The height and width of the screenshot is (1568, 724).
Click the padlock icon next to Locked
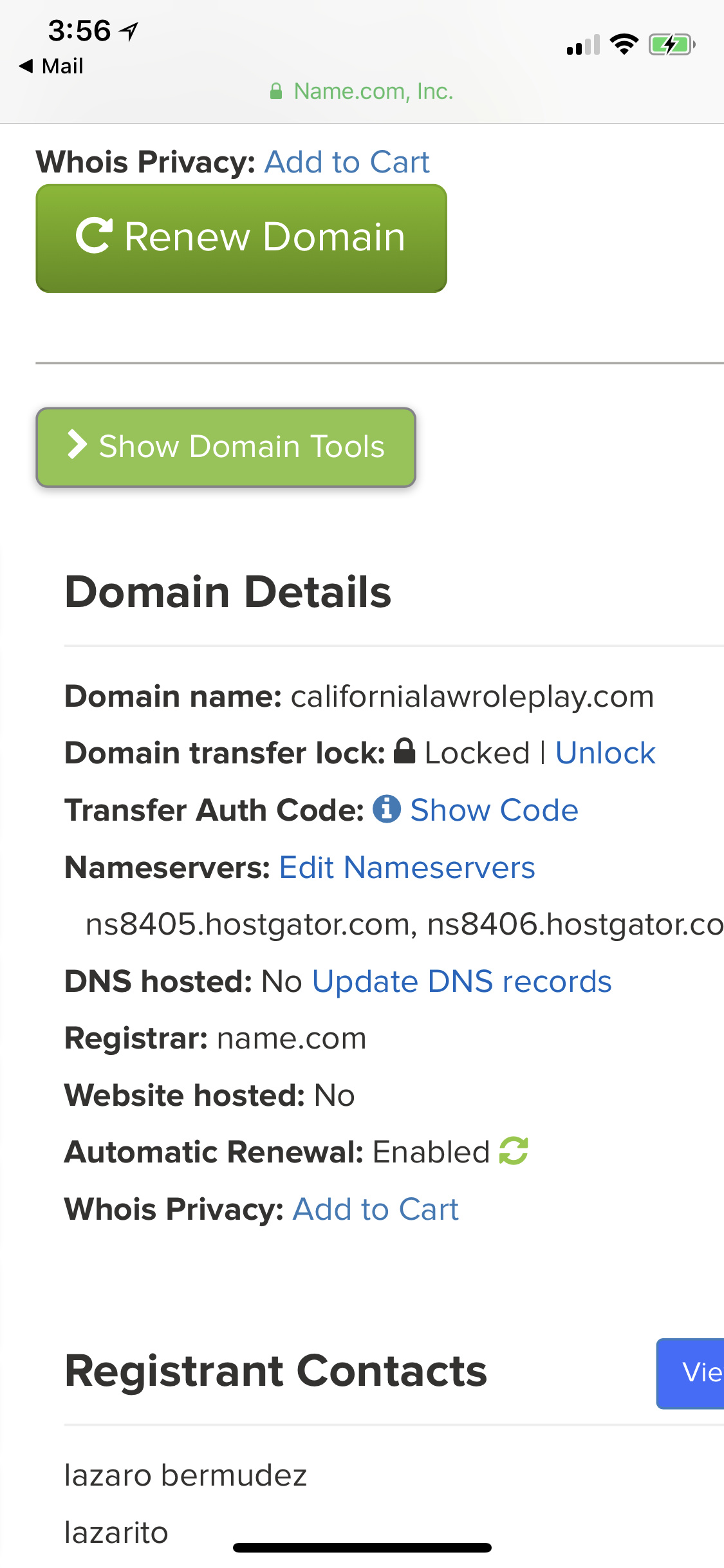coord(404,751)
